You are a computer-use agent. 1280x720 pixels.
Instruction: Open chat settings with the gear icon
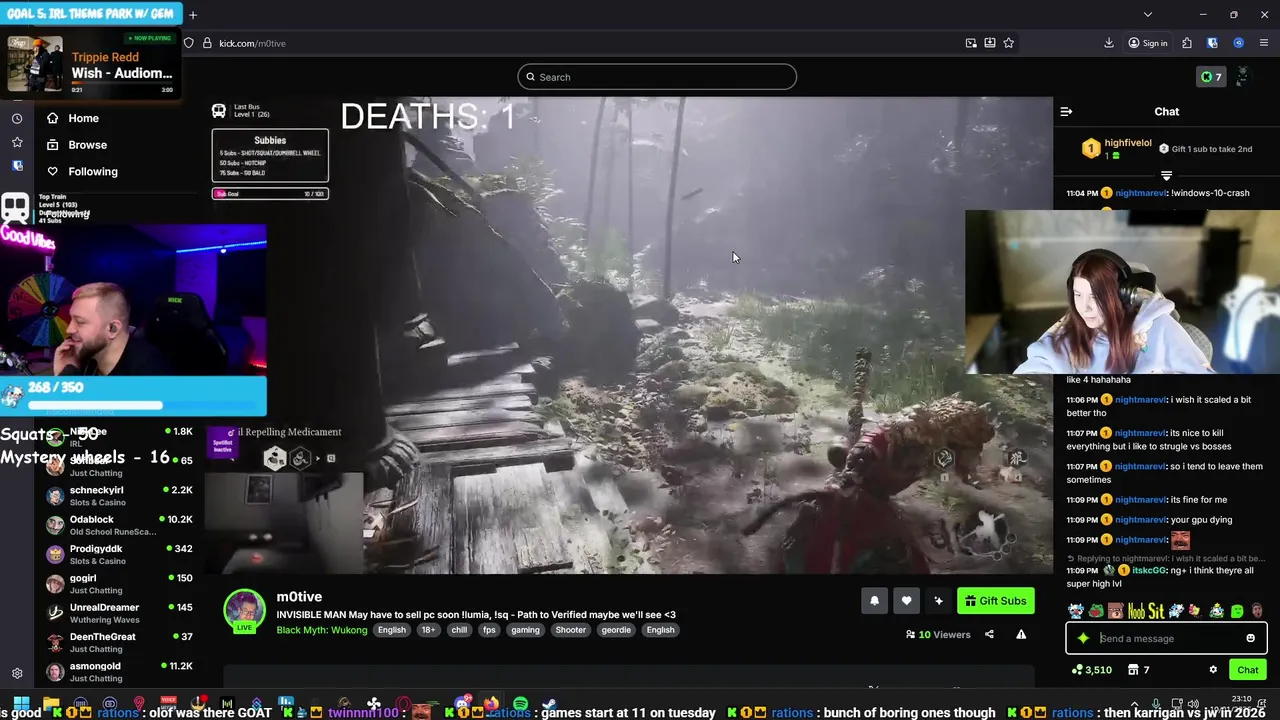[1213, 670]
